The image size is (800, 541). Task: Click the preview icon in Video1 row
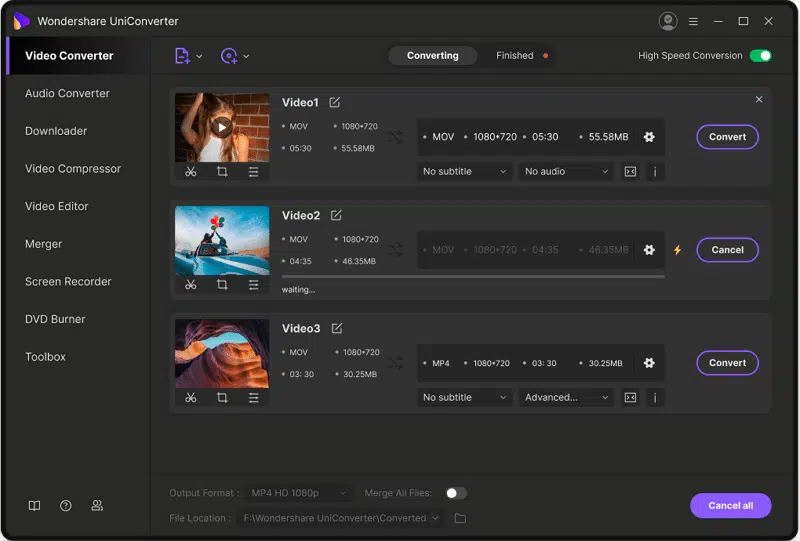click(631, 171)
